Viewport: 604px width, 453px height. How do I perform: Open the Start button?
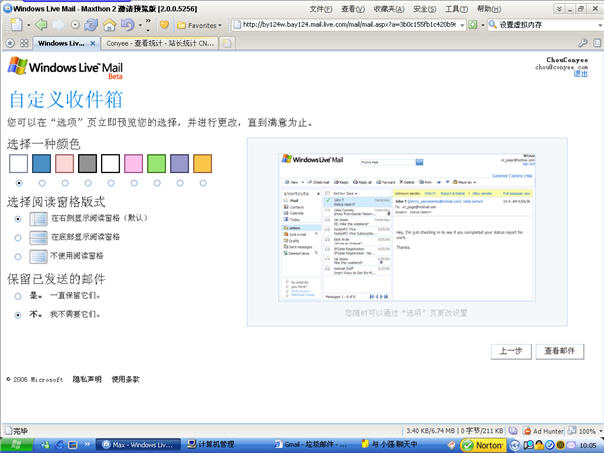[x=16, y=445]
